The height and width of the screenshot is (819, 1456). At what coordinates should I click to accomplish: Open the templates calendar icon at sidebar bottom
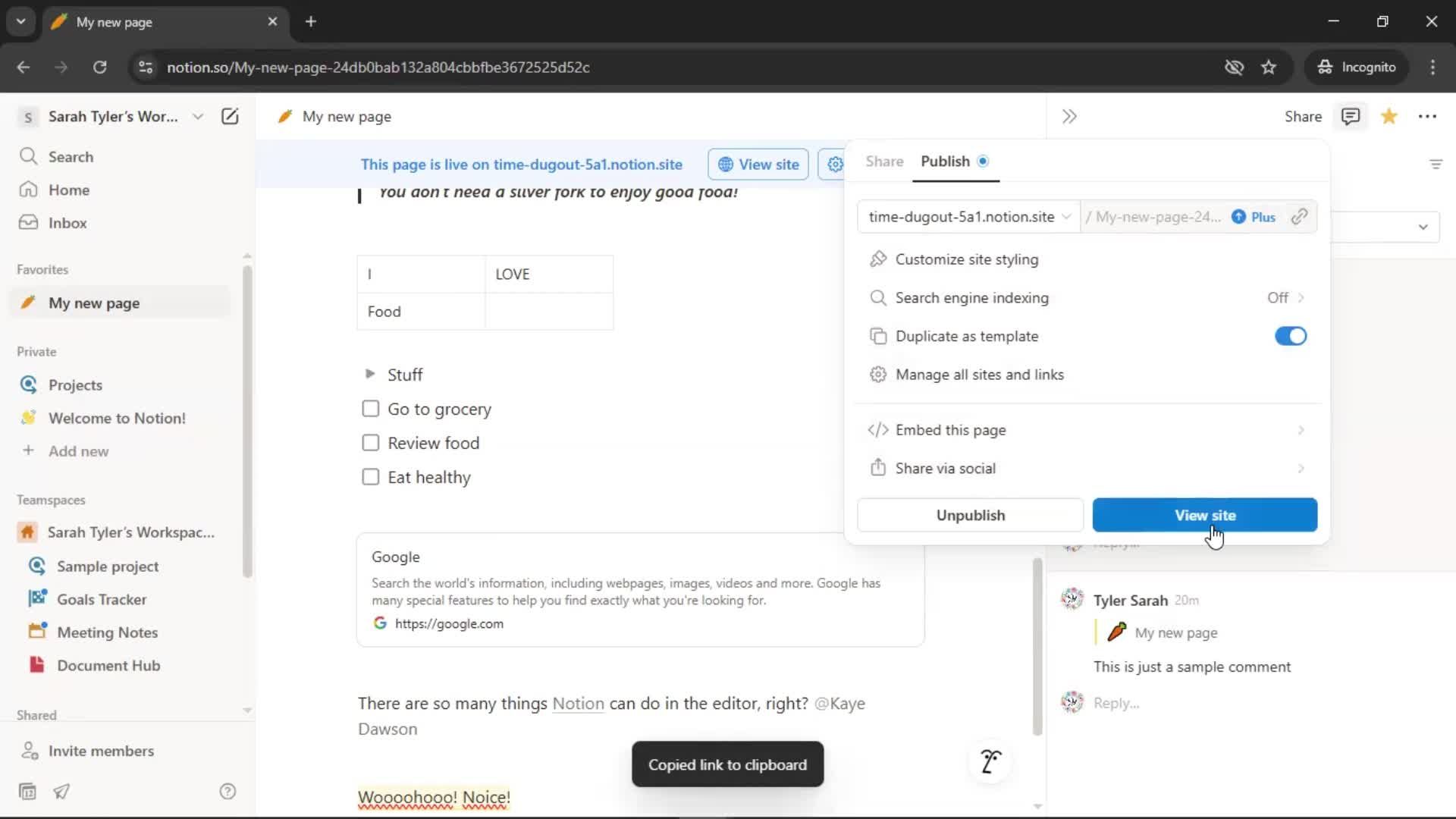27,791
